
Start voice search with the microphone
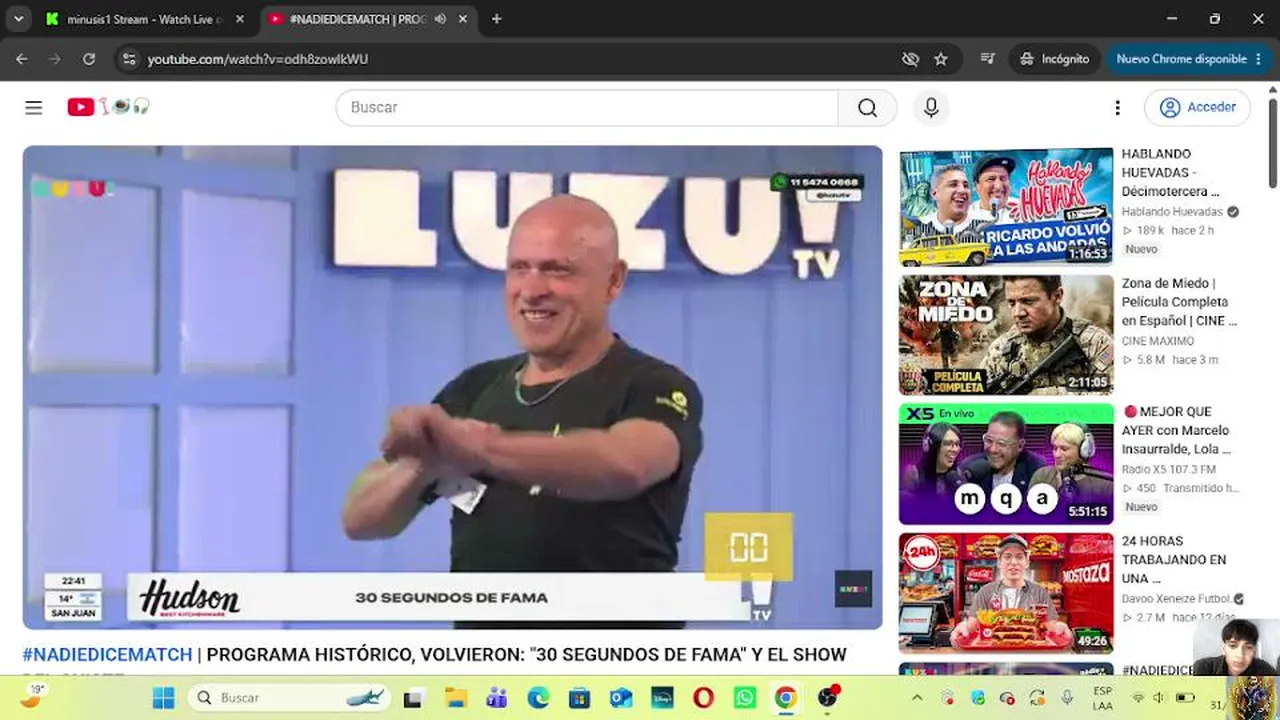click(931, 108)
